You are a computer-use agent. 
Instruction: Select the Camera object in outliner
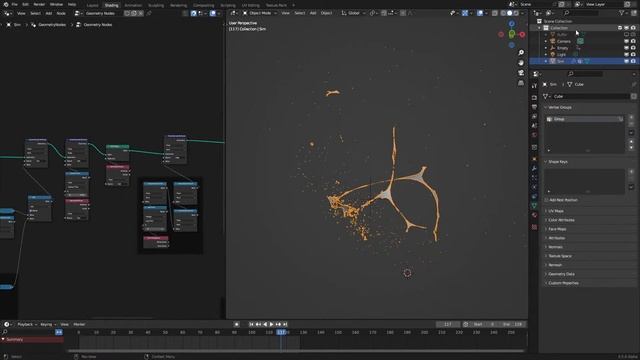click(564, 41)
